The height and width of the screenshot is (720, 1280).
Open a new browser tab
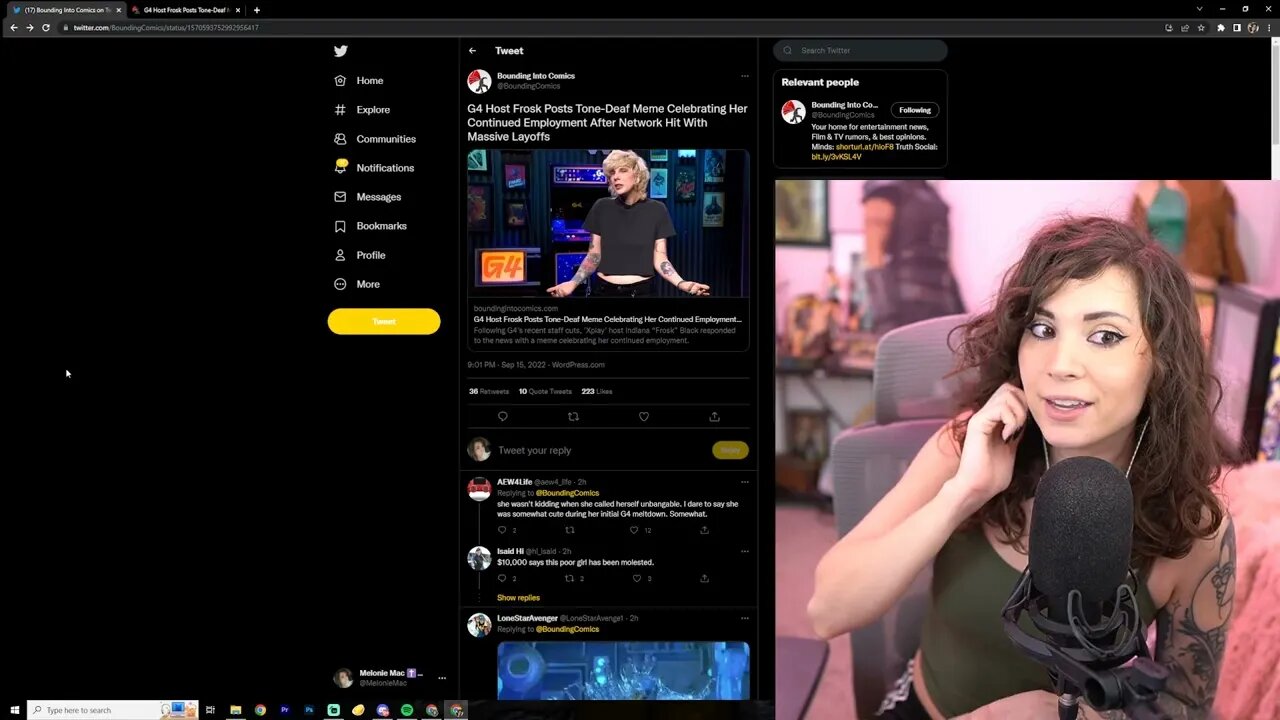point(256,10)
